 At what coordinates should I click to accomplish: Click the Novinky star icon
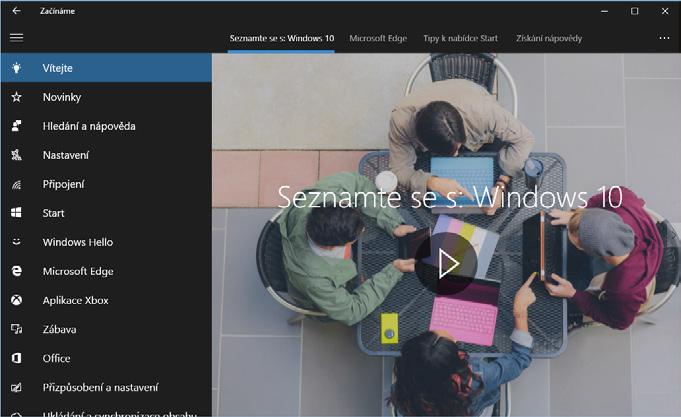coord(17,97)
